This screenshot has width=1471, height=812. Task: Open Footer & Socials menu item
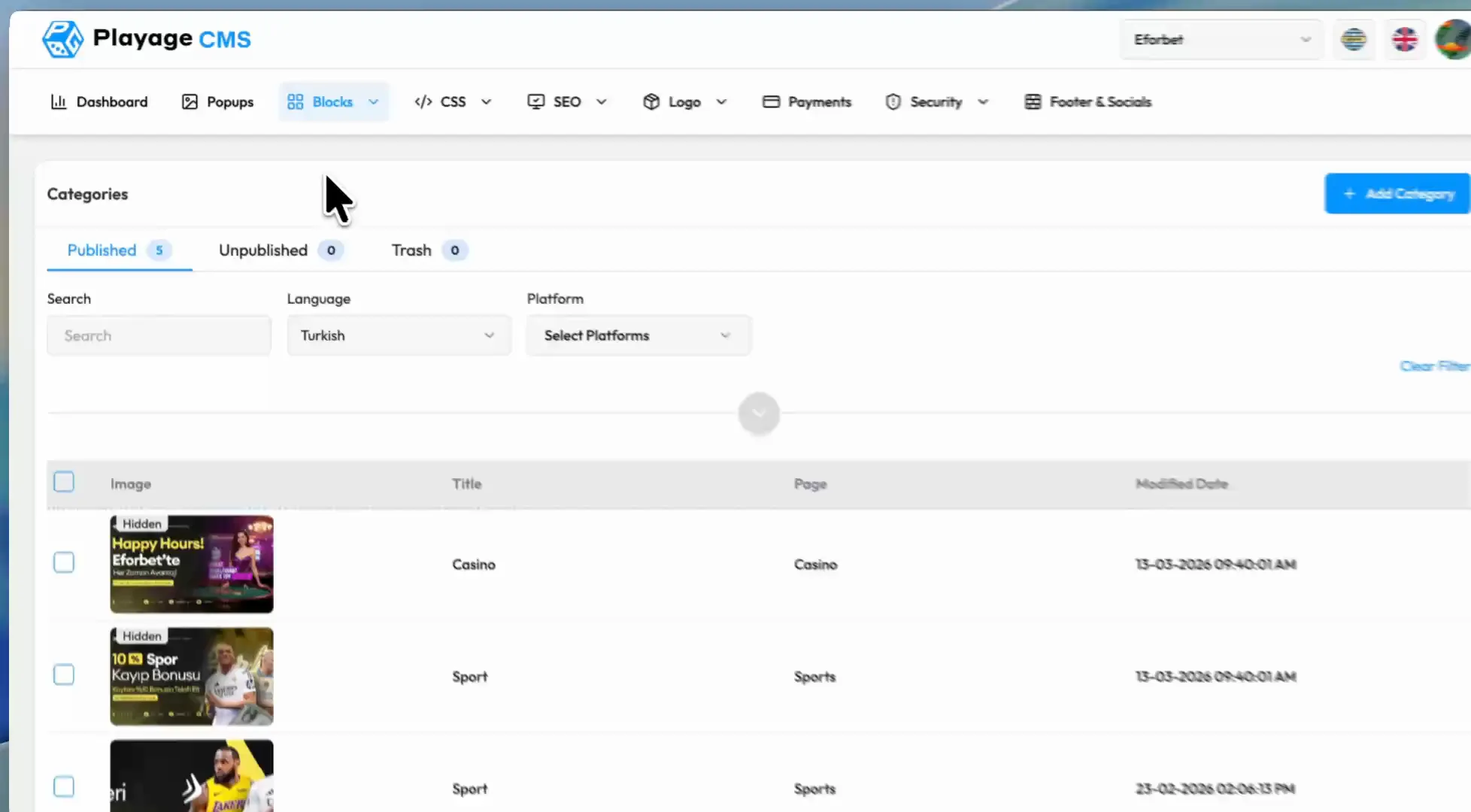pyautogui.click(x=1087, y=101)
